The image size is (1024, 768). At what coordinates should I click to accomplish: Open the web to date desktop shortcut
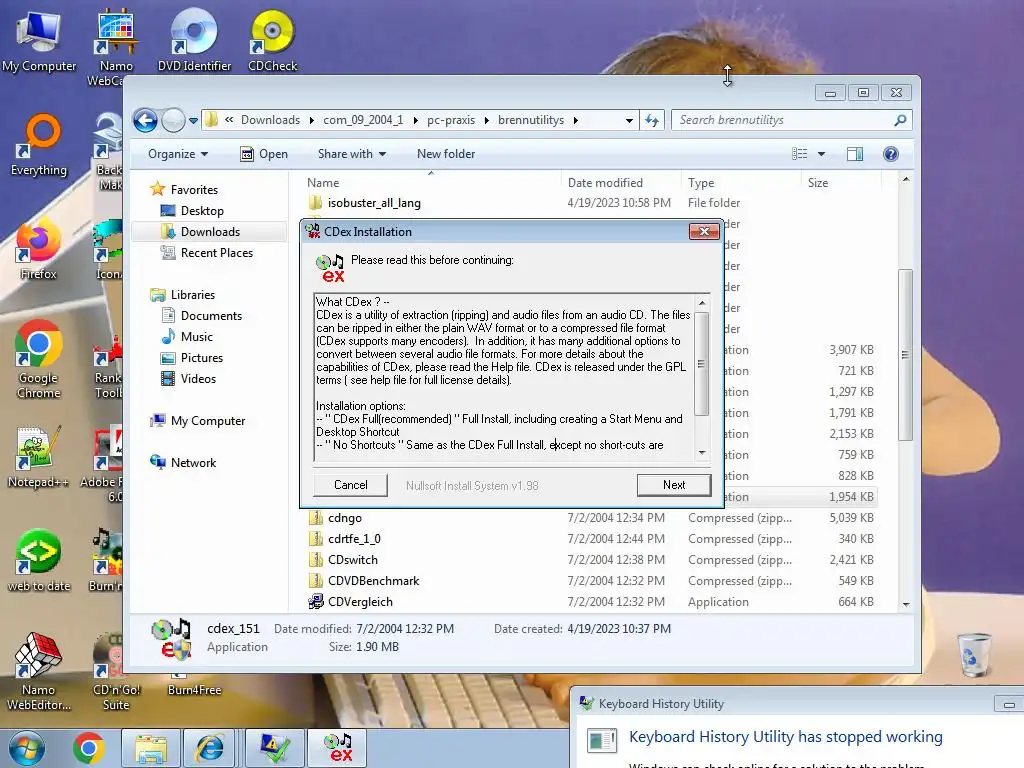[39, 560]
